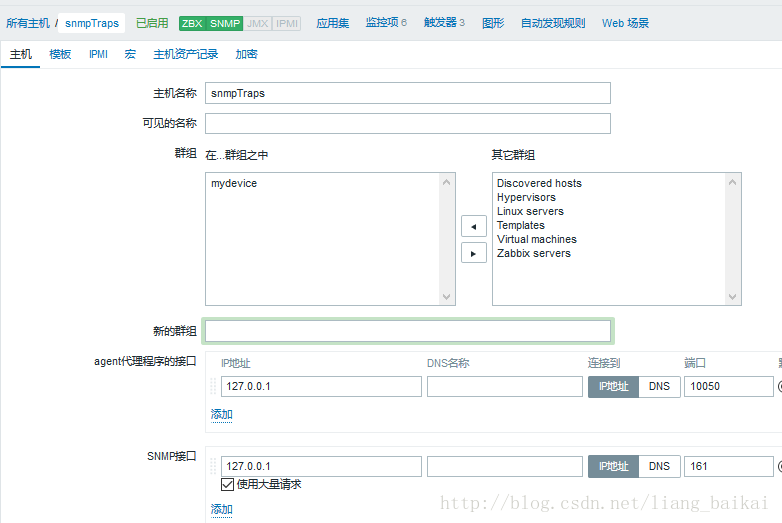Open the 主机资产记录 tab
782x523 pixels.
pos(185,54)
